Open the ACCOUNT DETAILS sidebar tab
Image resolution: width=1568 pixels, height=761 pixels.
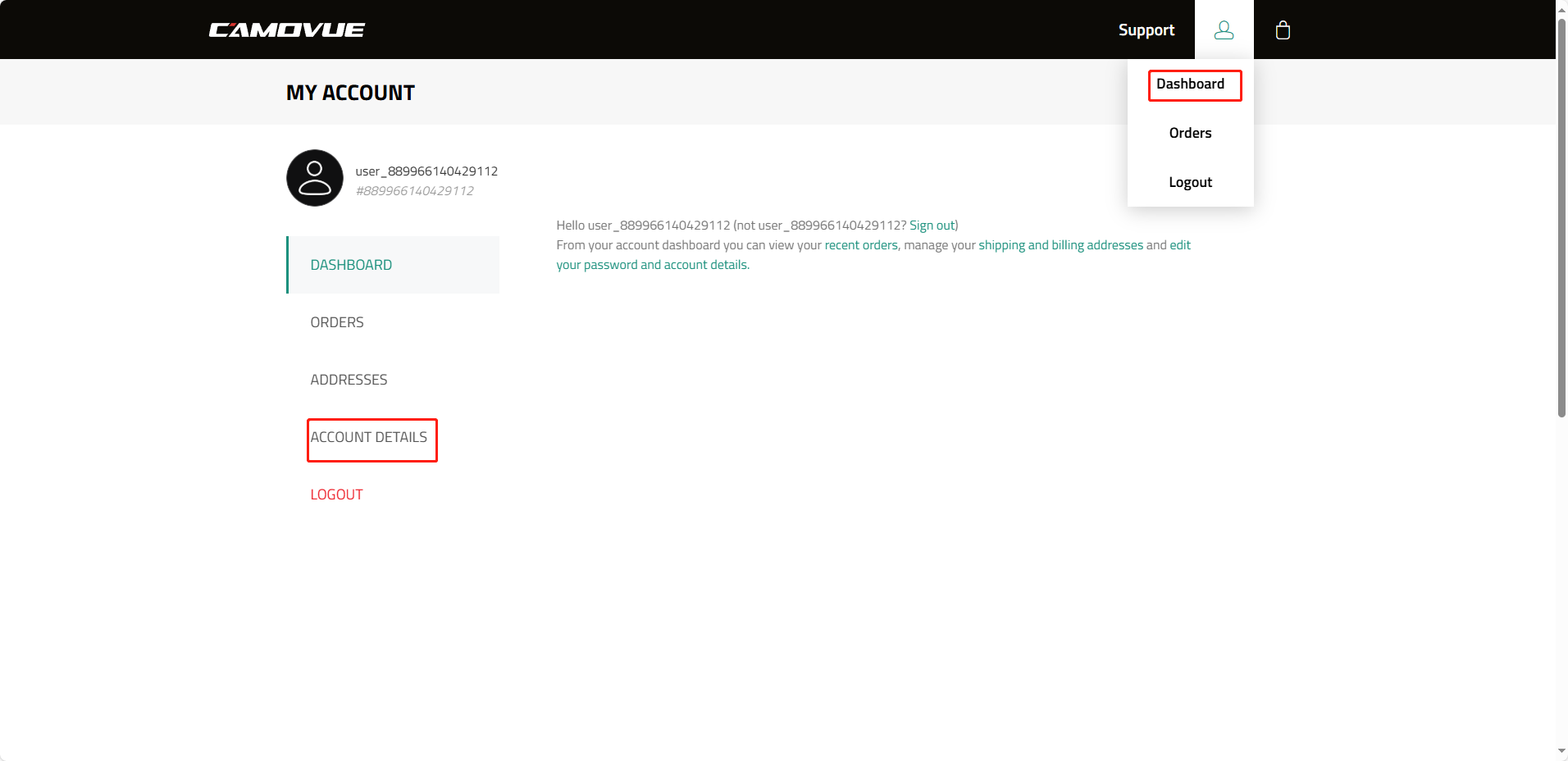tap(393, 437)
